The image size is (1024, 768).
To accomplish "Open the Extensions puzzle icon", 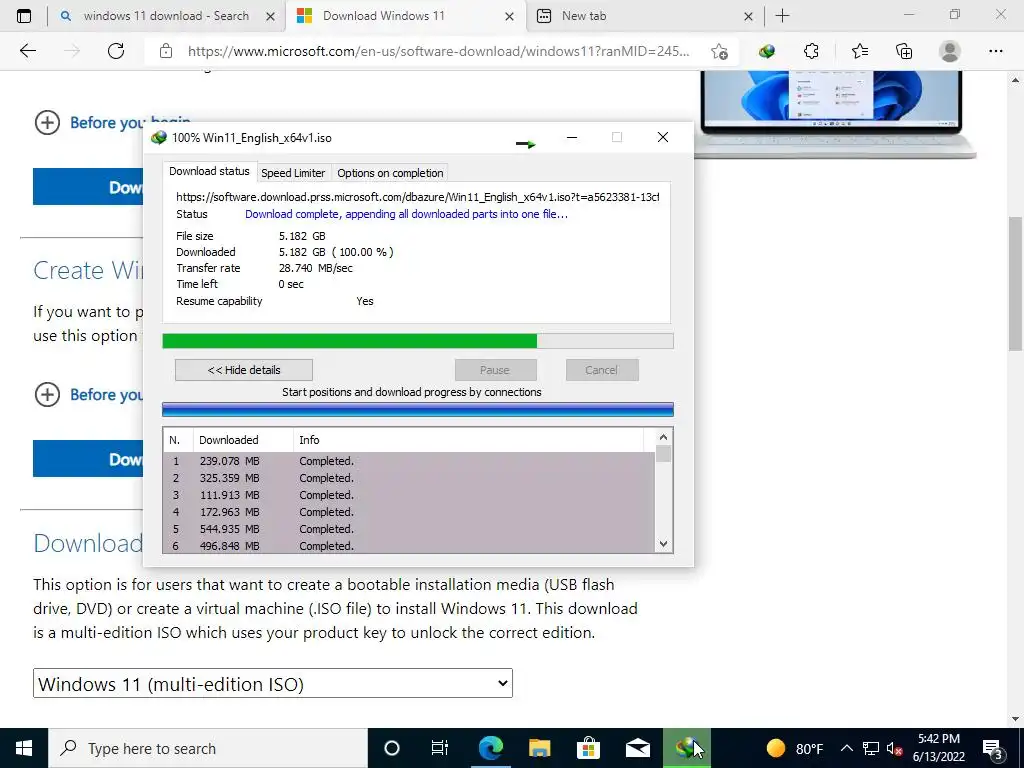I will (x=811, y=51).
